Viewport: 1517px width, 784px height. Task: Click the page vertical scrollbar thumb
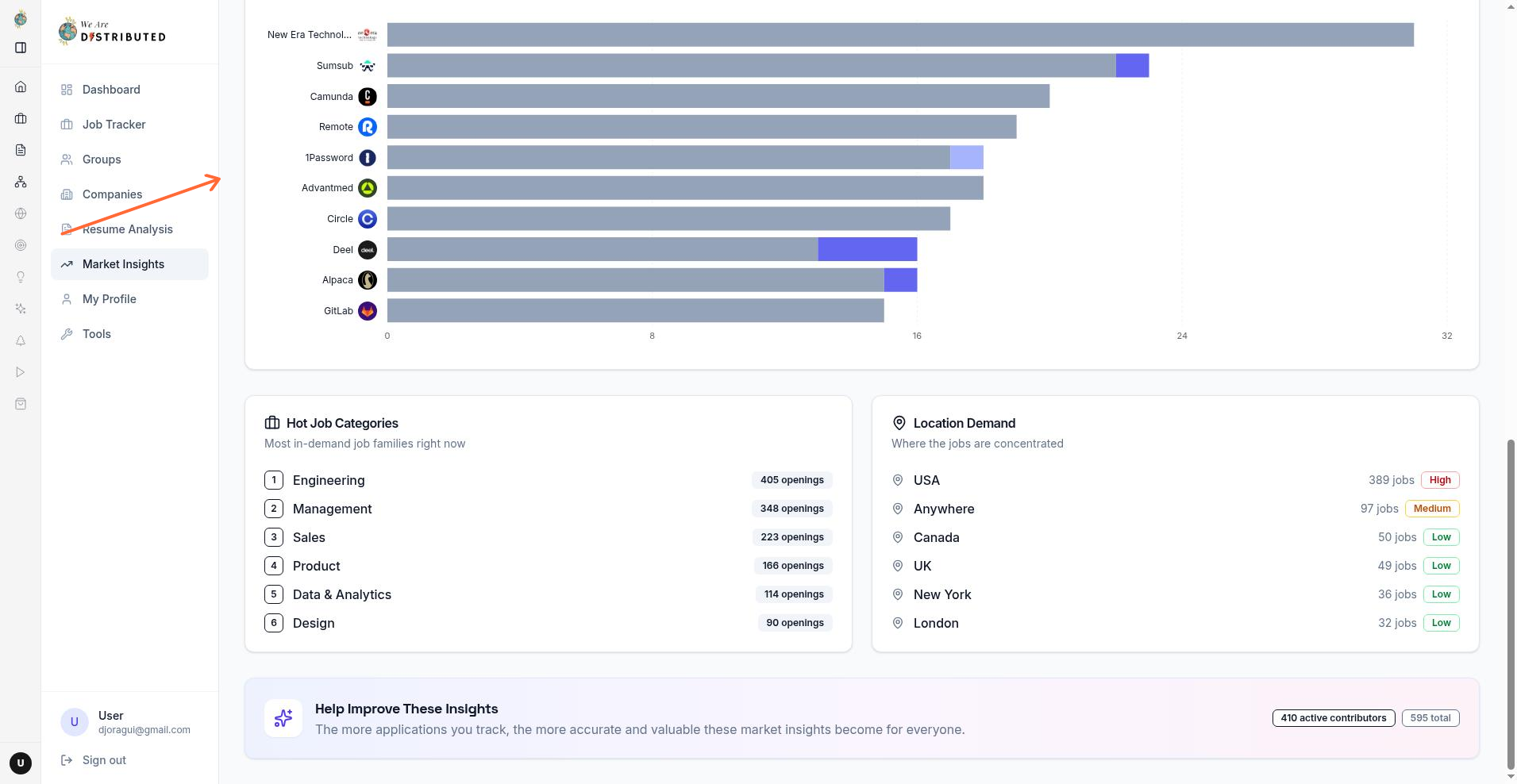[1511, 605]
